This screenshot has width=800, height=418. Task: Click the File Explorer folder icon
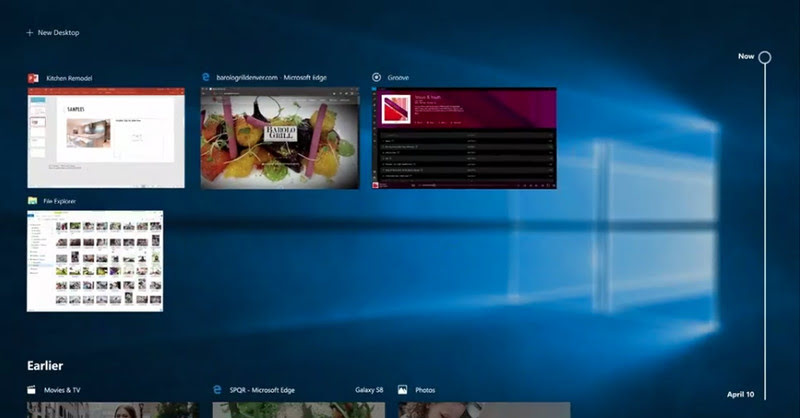33,201
